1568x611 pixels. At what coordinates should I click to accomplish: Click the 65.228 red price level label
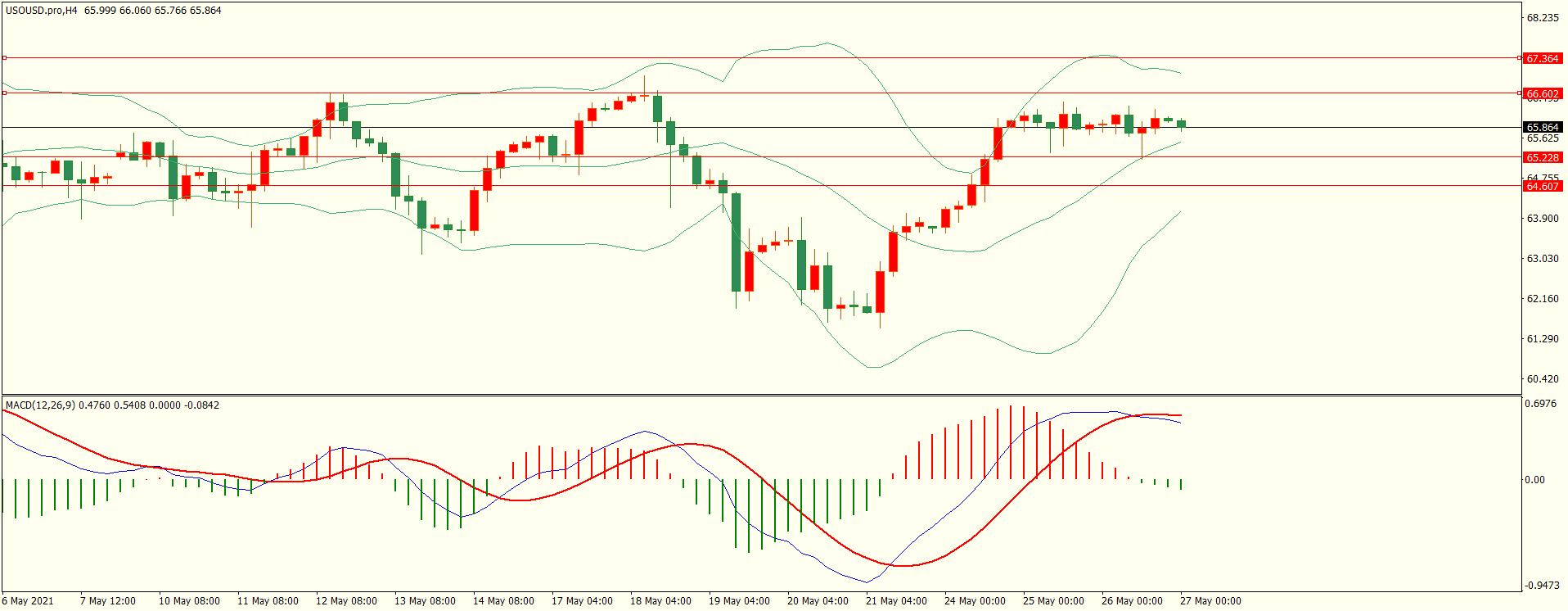pyautogui.click(x=1542, y=157)
